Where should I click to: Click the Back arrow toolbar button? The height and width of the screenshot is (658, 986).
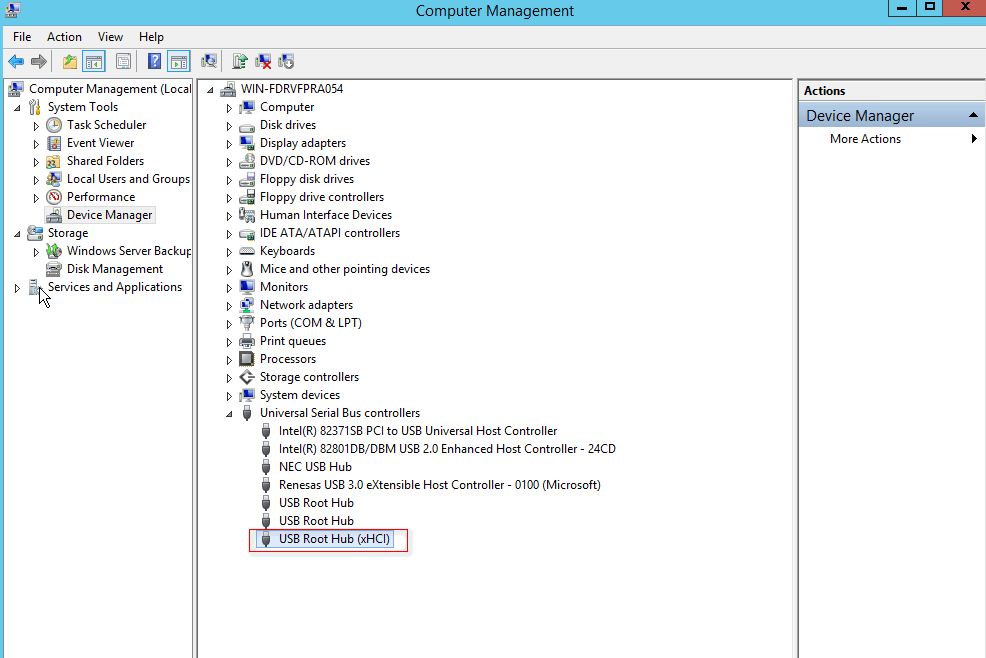click(16, 62)
